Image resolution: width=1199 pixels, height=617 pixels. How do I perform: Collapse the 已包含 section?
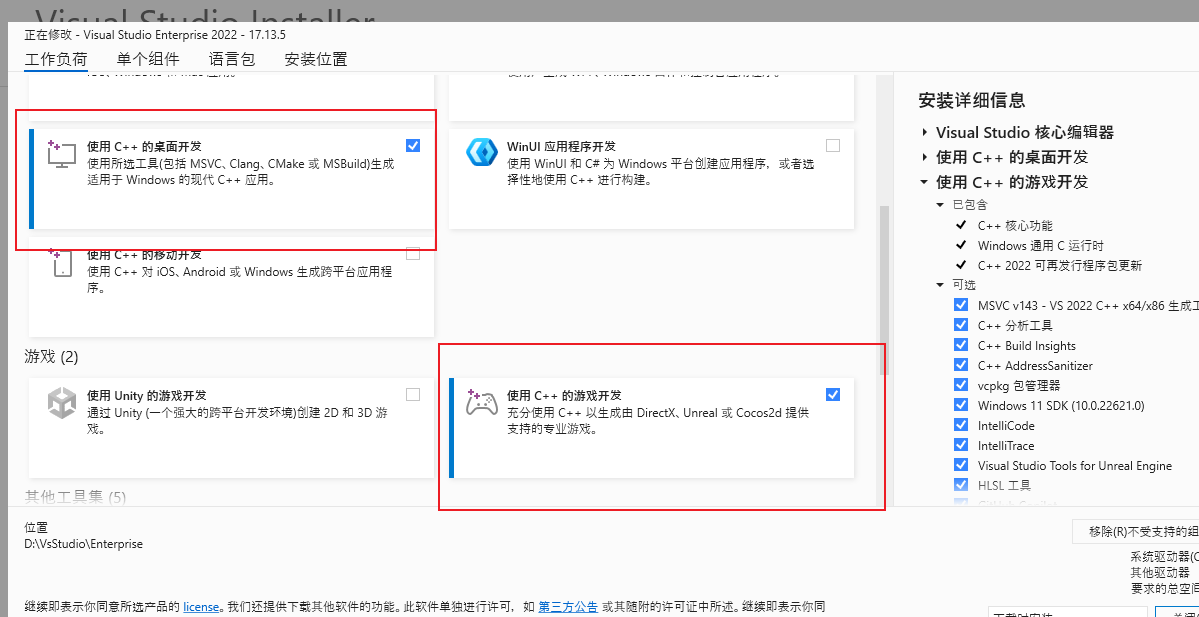pos(941,205)
